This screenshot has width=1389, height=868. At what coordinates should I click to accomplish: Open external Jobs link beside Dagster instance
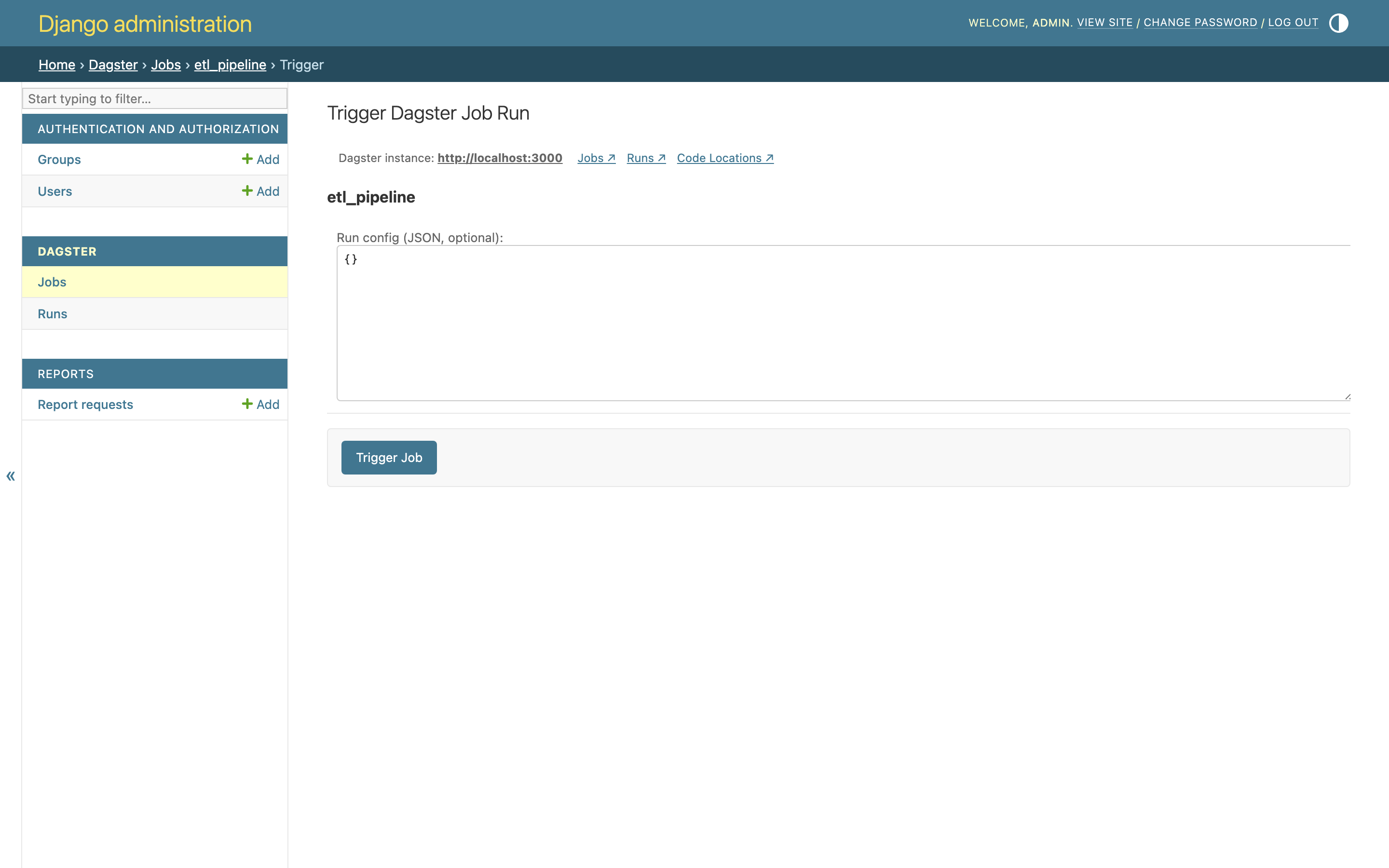(x=596, y=159)
